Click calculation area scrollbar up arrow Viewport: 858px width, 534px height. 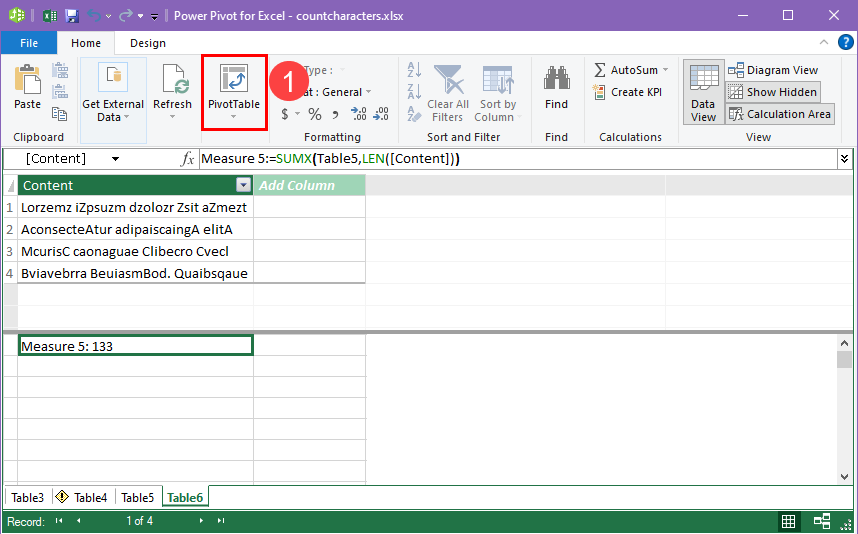tap(844, 343)
